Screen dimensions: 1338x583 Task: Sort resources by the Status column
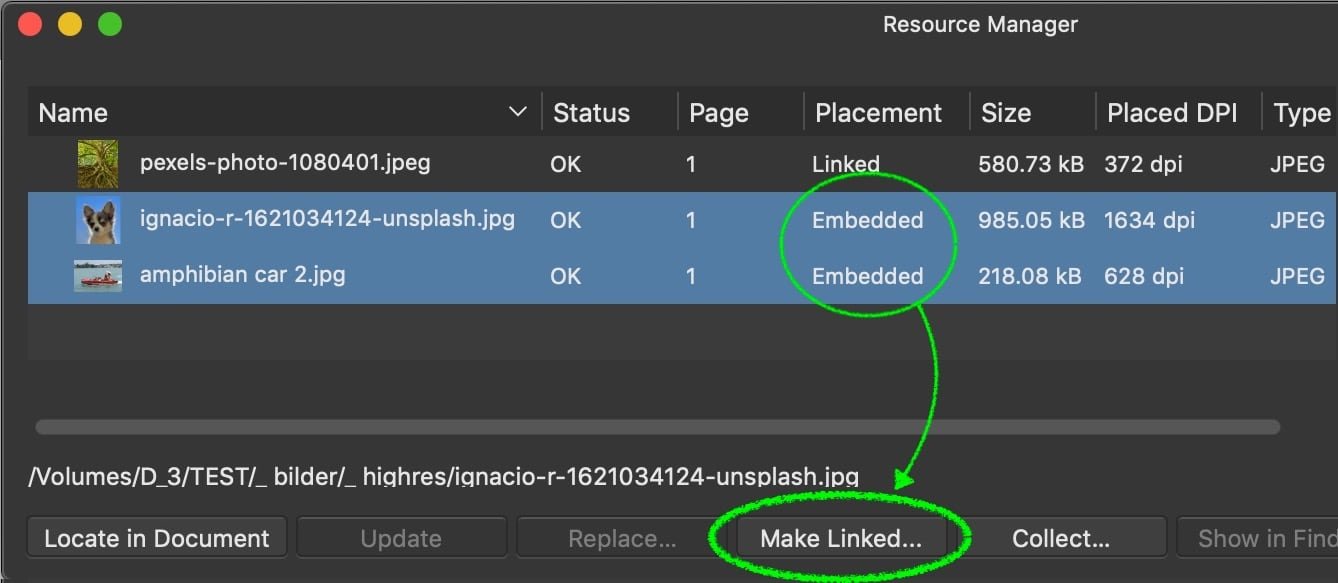click(591, 111)
